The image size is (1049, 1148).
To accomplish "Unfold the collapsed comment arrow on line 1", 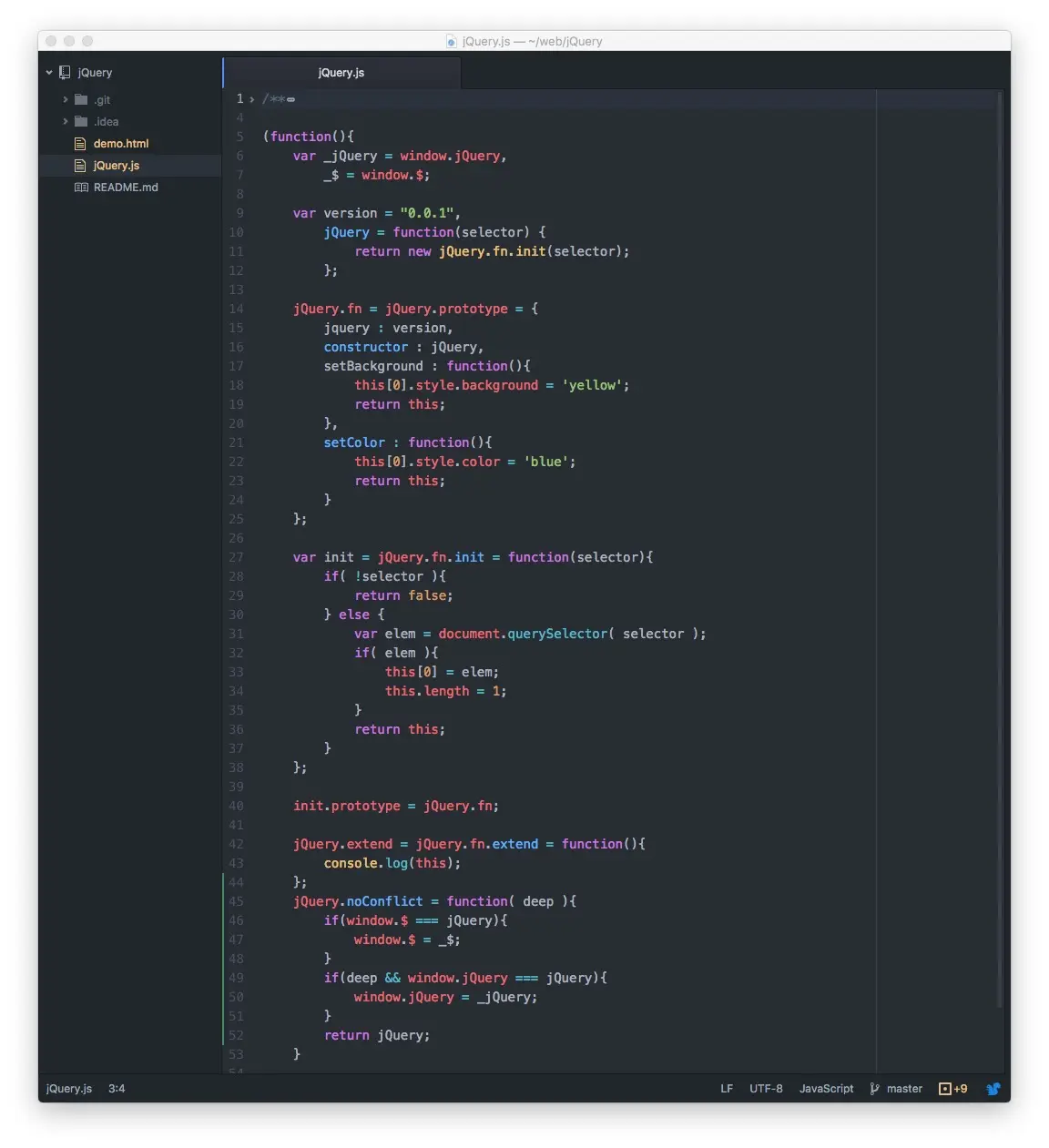I will point(252,99).
